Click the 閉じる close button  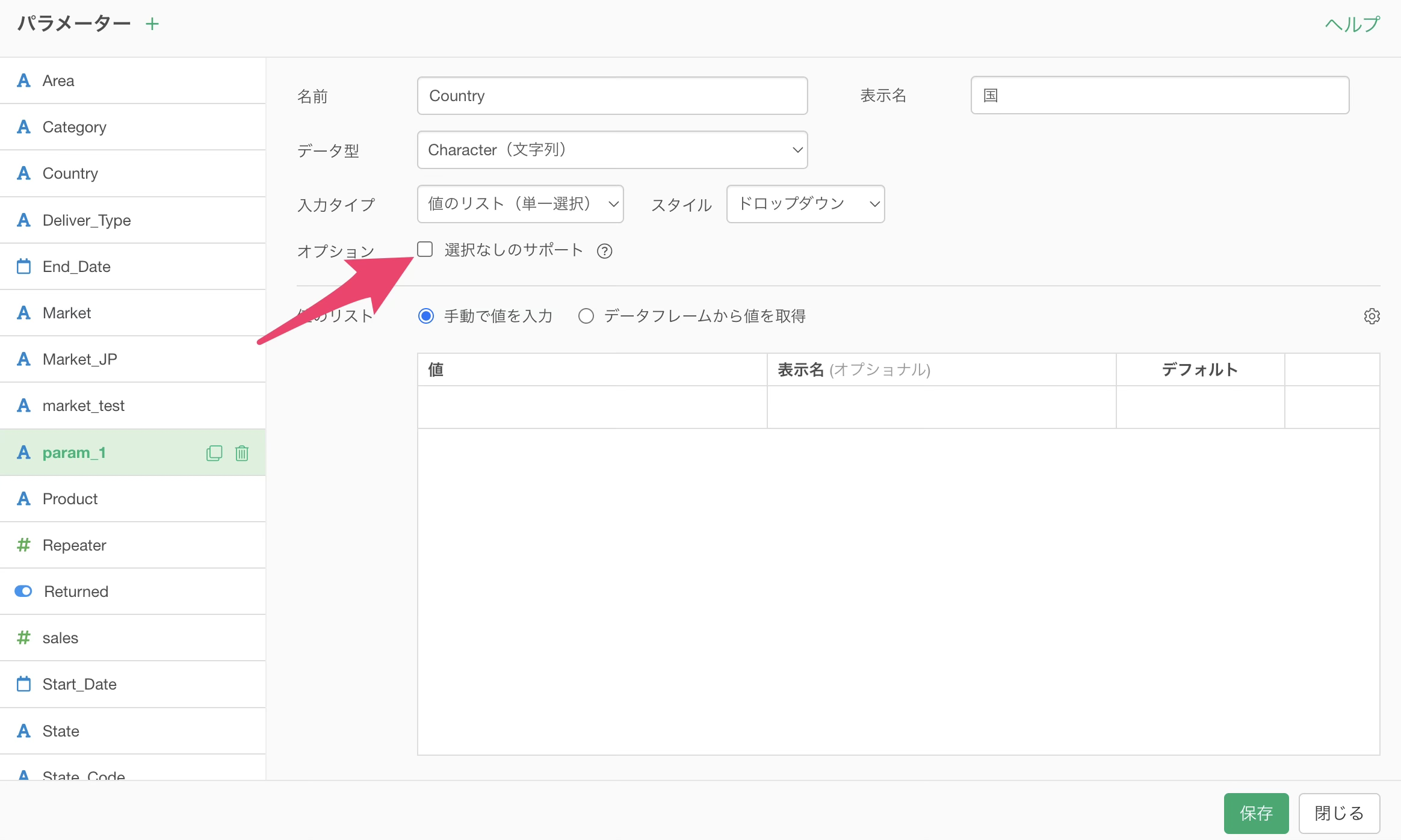pyautogui.click(x=1339, y=814)
